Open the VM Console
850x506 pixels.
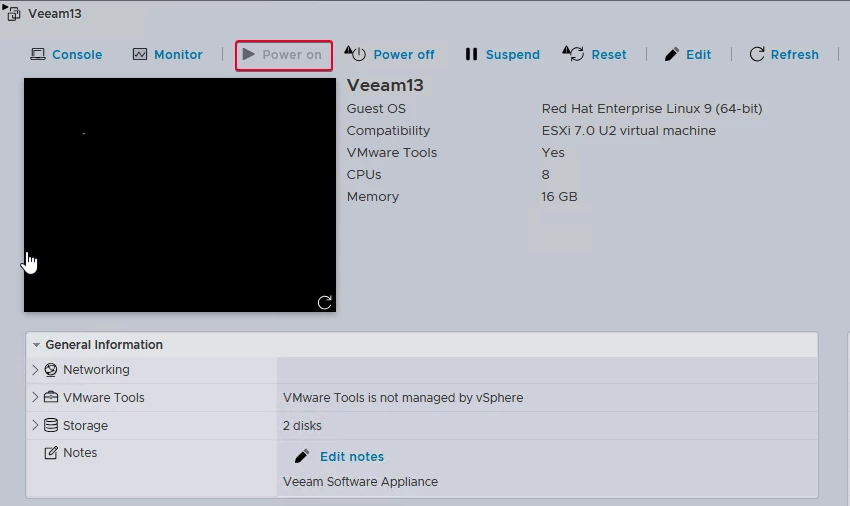pyautogui.click(x=66, y=55)
